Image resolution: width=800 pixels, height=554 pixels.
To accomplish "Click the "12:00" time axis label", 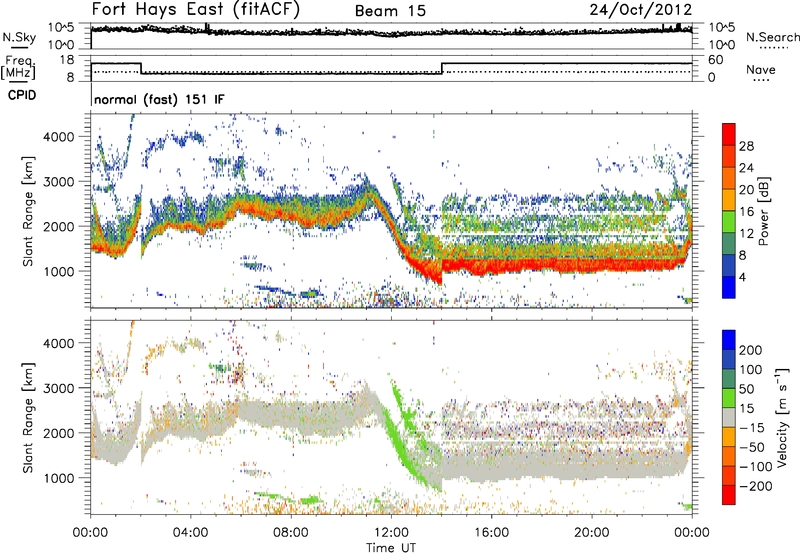I will 391,533.
